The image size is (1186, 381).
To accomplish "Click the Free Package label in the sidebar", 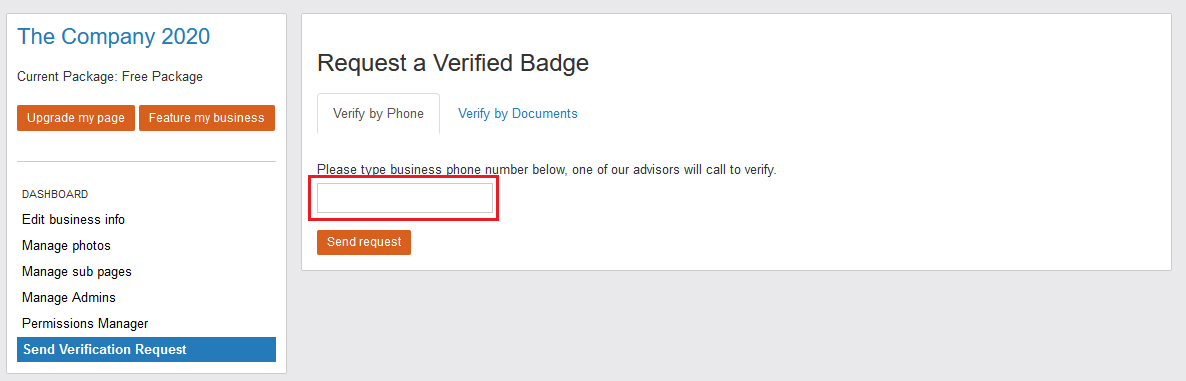I will pyautogui.click(x=162, y=76).
